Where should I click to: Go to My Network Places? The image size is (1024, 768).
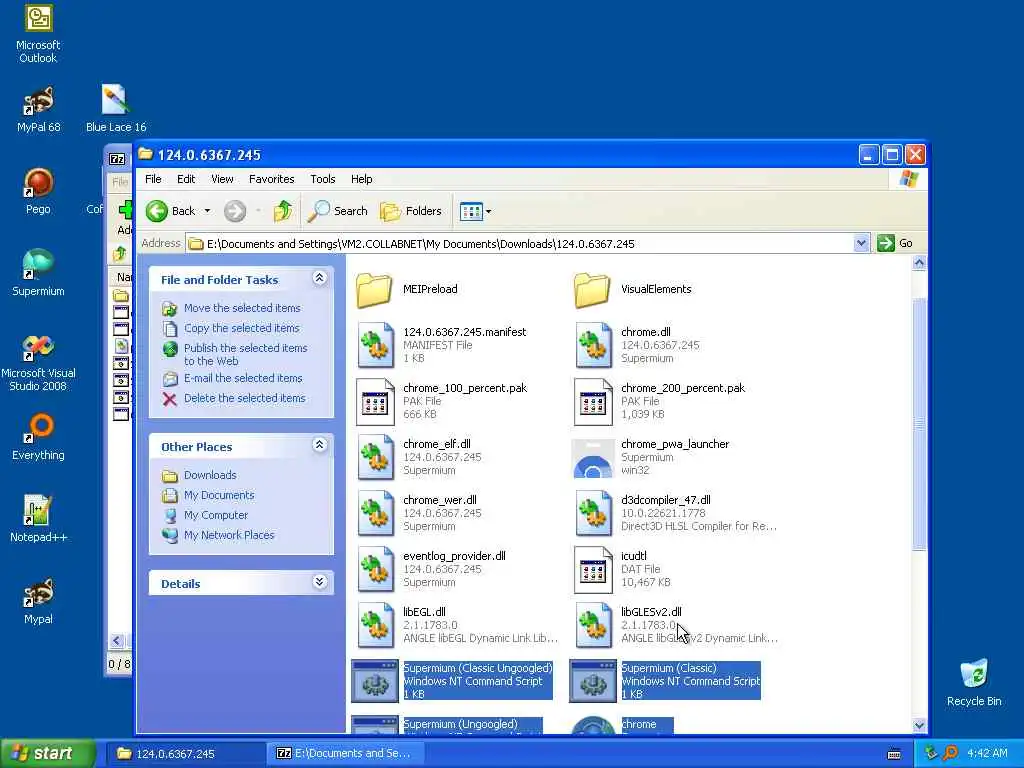pos(229,535)
